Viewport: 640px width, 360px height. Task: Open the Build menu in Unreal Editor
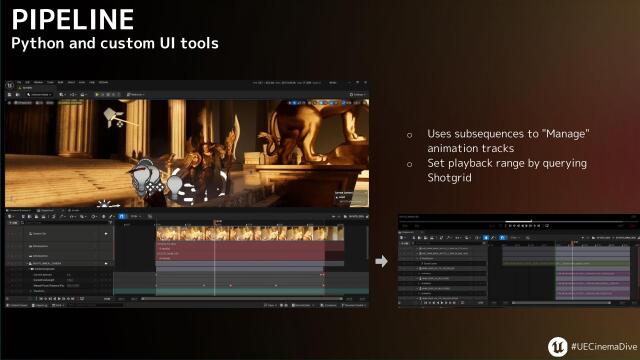pyautogui.click(x=60, y=82)
